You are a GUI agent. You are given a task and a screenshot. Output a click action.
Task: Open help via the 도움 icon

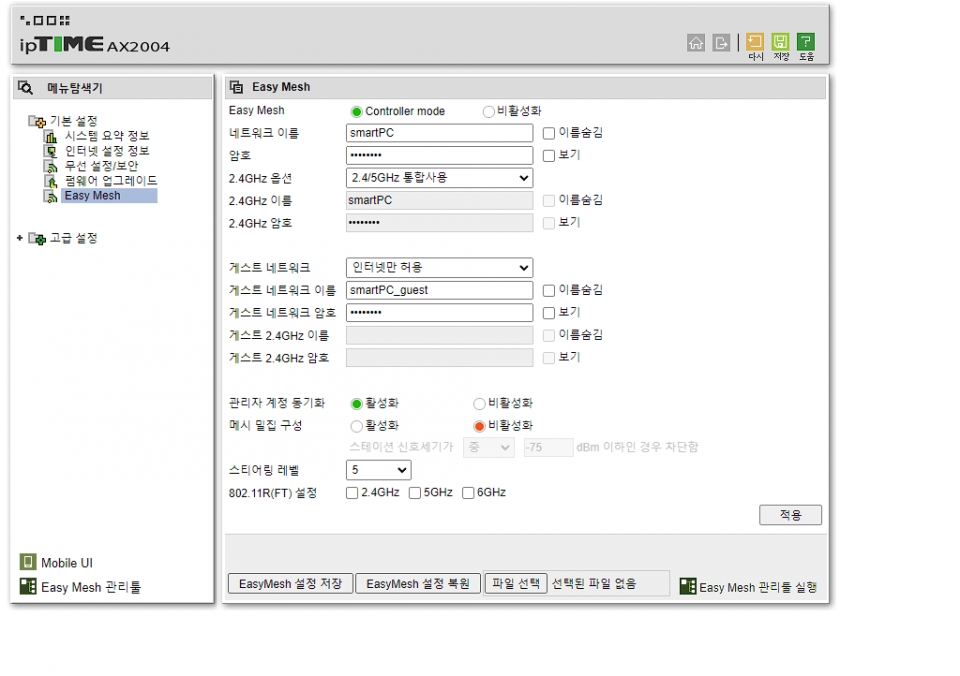pyautogui.click(x=806, y=42)
